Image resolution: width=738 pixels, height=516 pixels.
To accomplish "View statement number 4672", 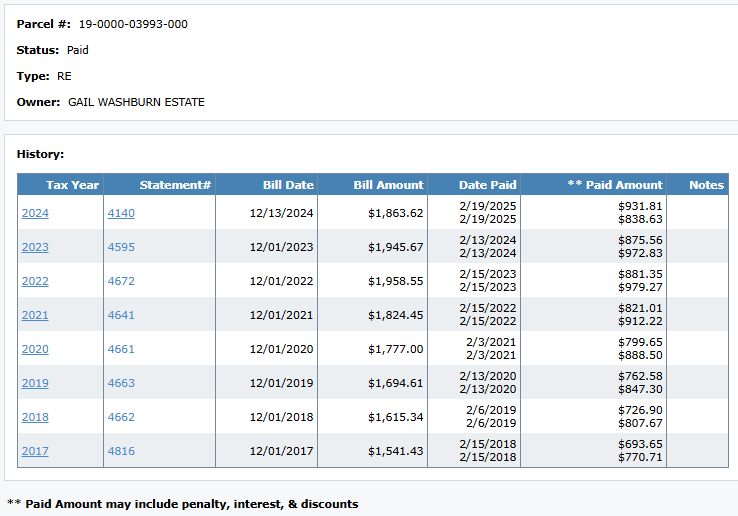I will pyautogui.click(x=121, y=281).
